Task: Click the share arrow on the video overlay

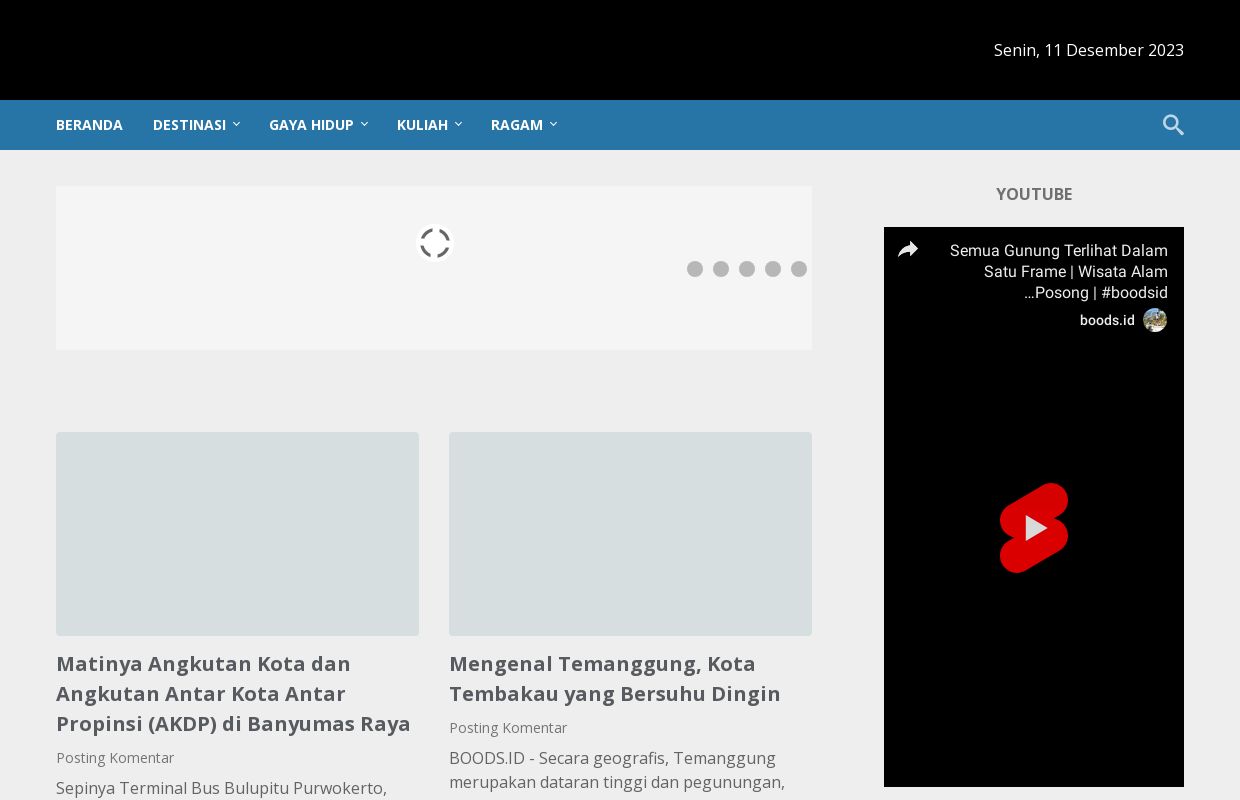Action: [908, 249]
